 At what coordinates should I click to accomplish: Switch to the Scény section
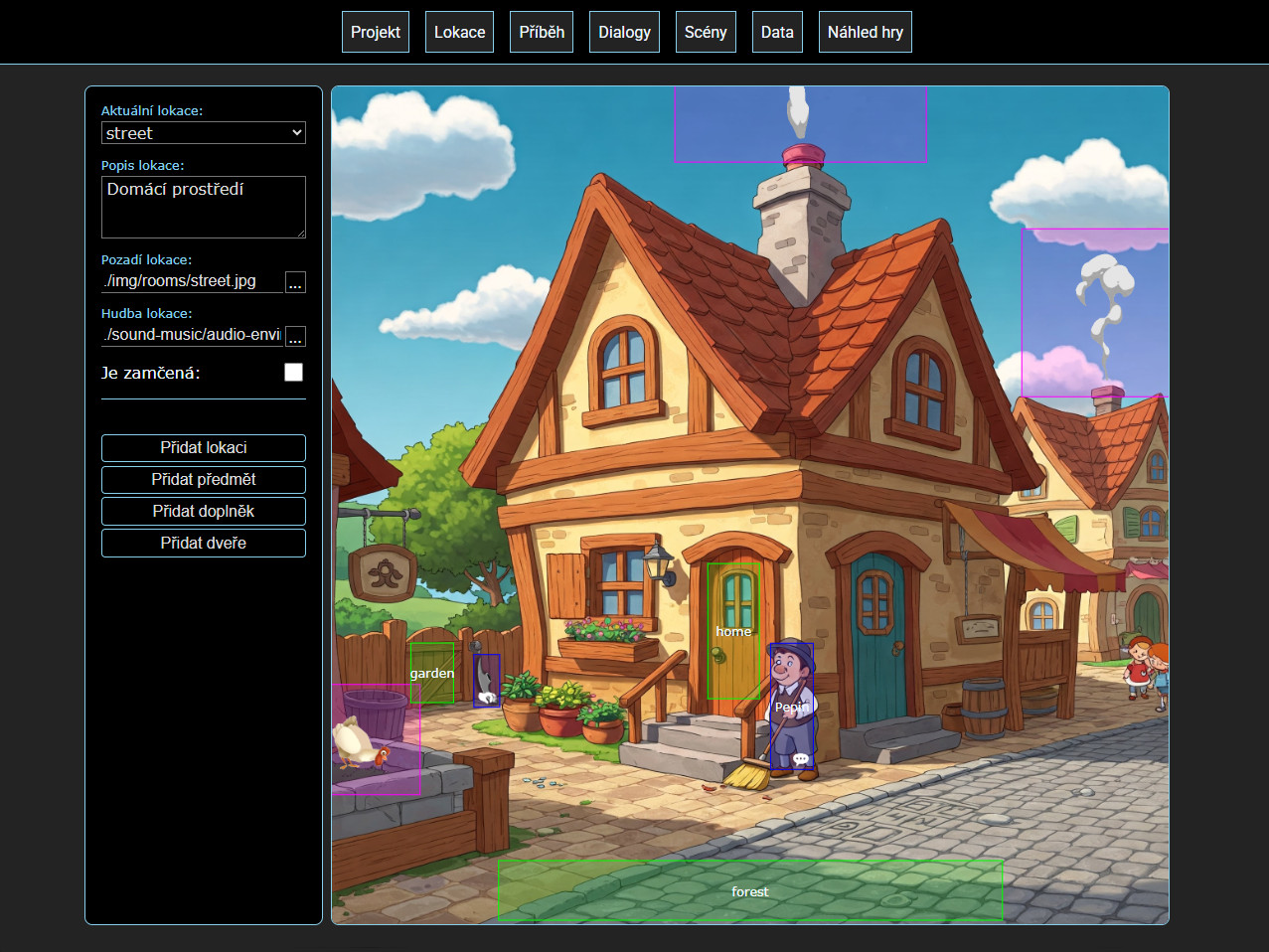tap(705, 31)
